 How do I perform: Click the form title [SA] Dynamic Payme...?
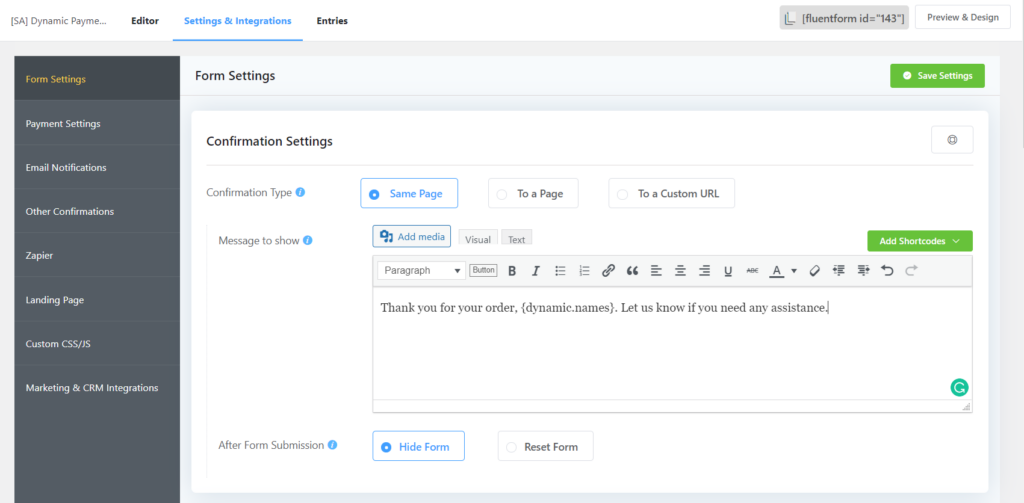pos(59,21)
